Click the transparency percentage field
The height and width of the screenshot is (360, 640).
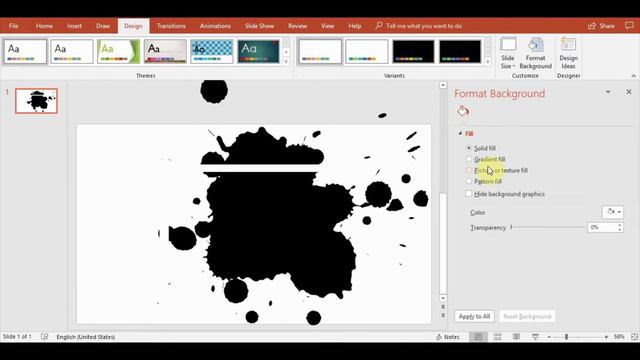(602, 227)
